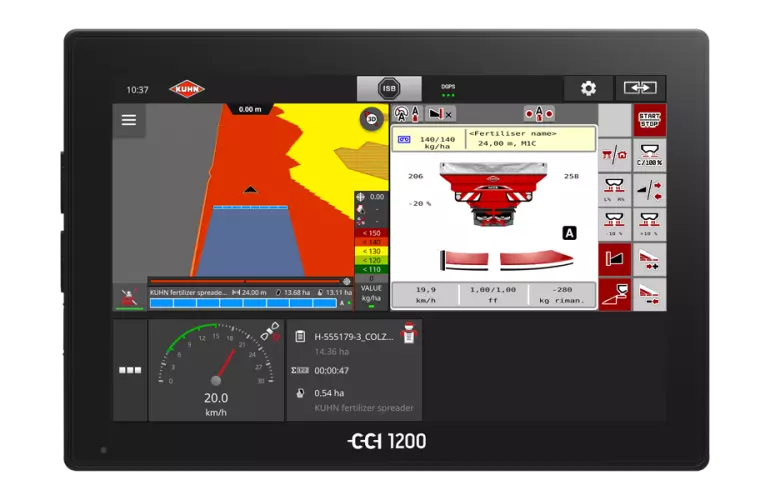Check the DGPS signal indicator

pyautogui.click(x=448, y=90)
